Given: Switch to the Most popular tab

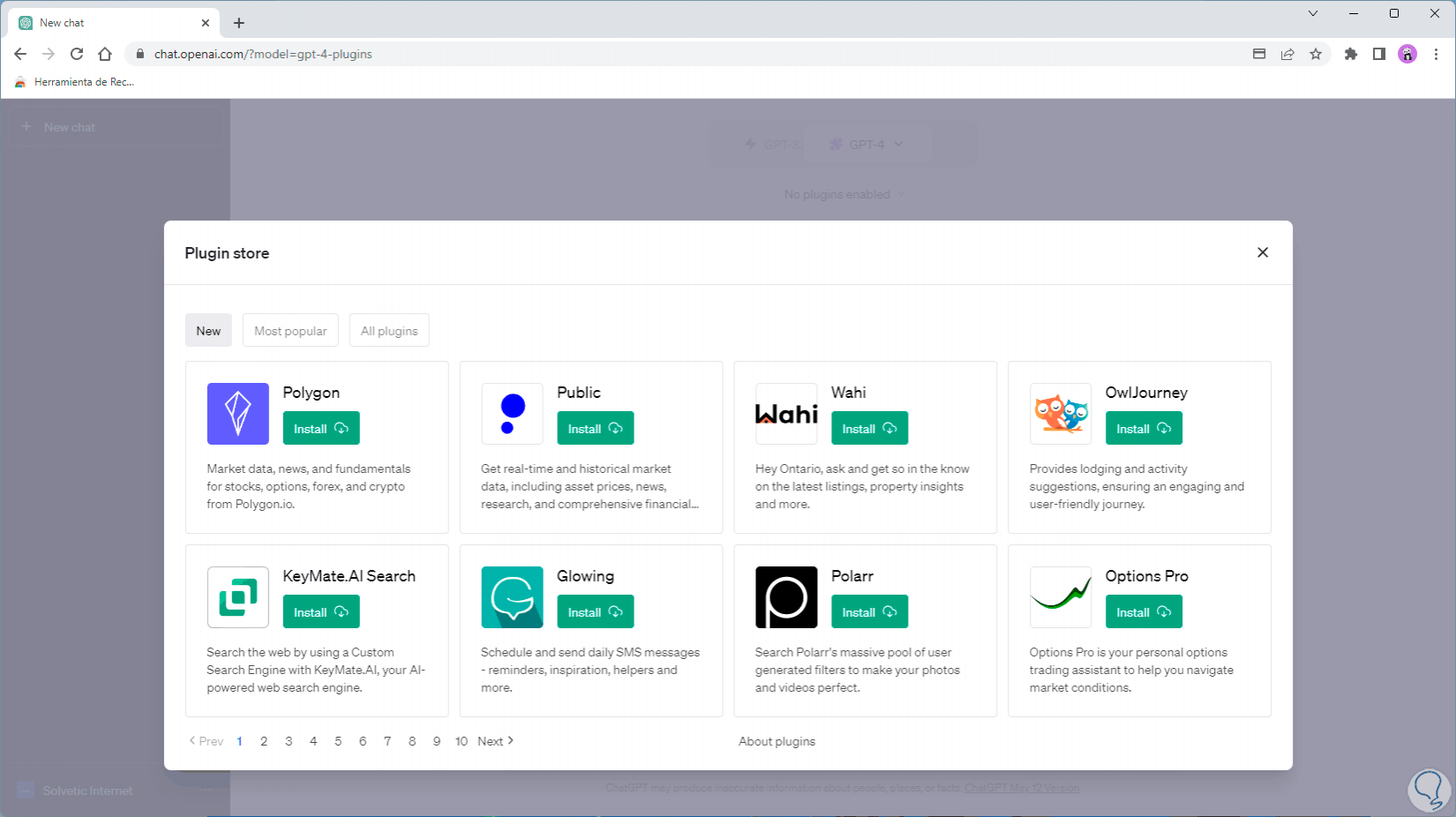Looking at the screenshot, I should [290, 331].
